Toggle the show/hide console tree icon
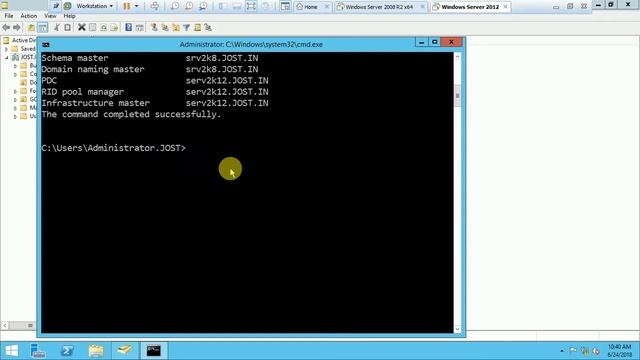Screen dimensions: 640x360 coord(42,27)
